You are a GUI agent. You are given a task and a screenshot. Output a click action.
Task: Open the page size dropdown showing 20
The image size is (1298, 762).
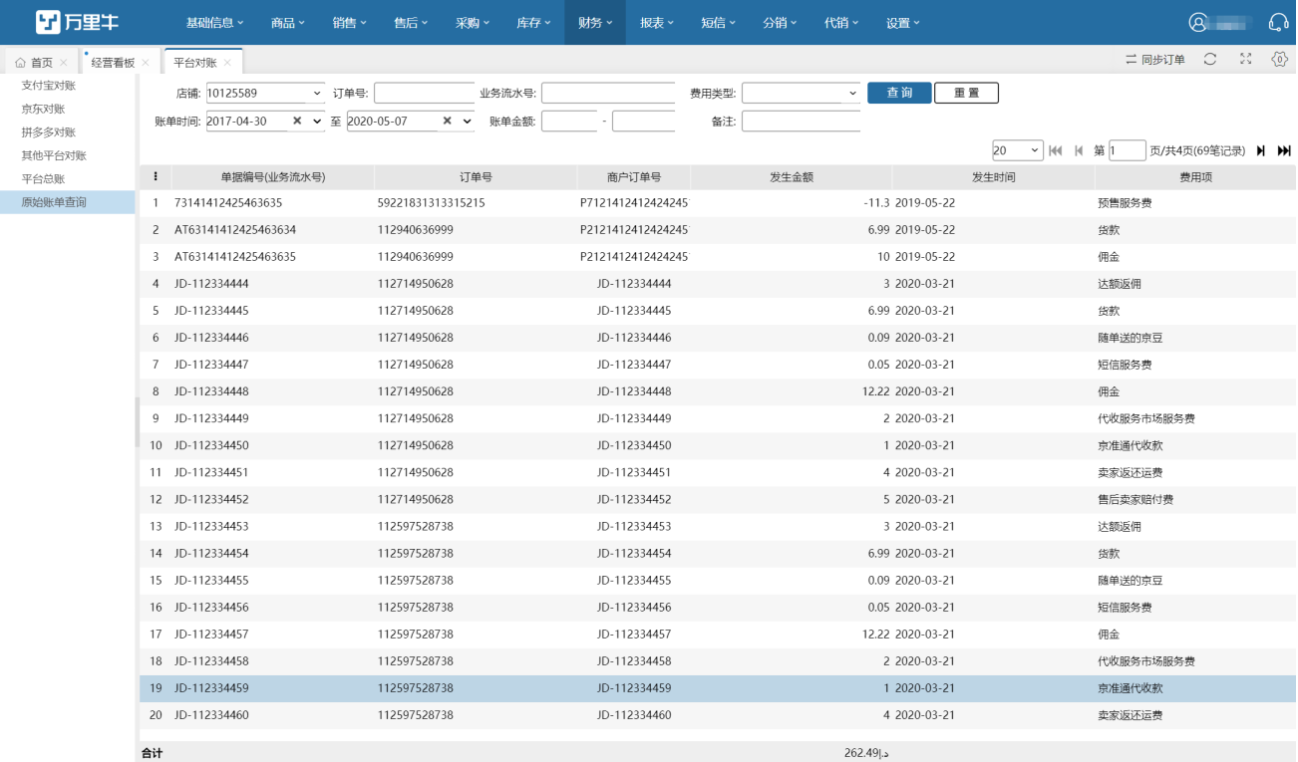(x=1018, y=151)
